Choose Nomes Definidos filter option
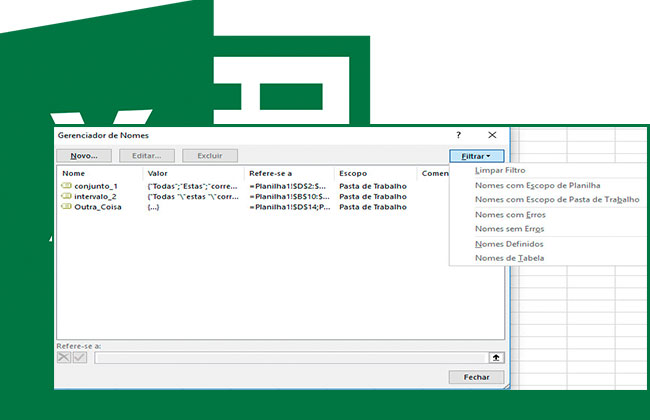This screenshot has height=420, width=650. (509, 244)
